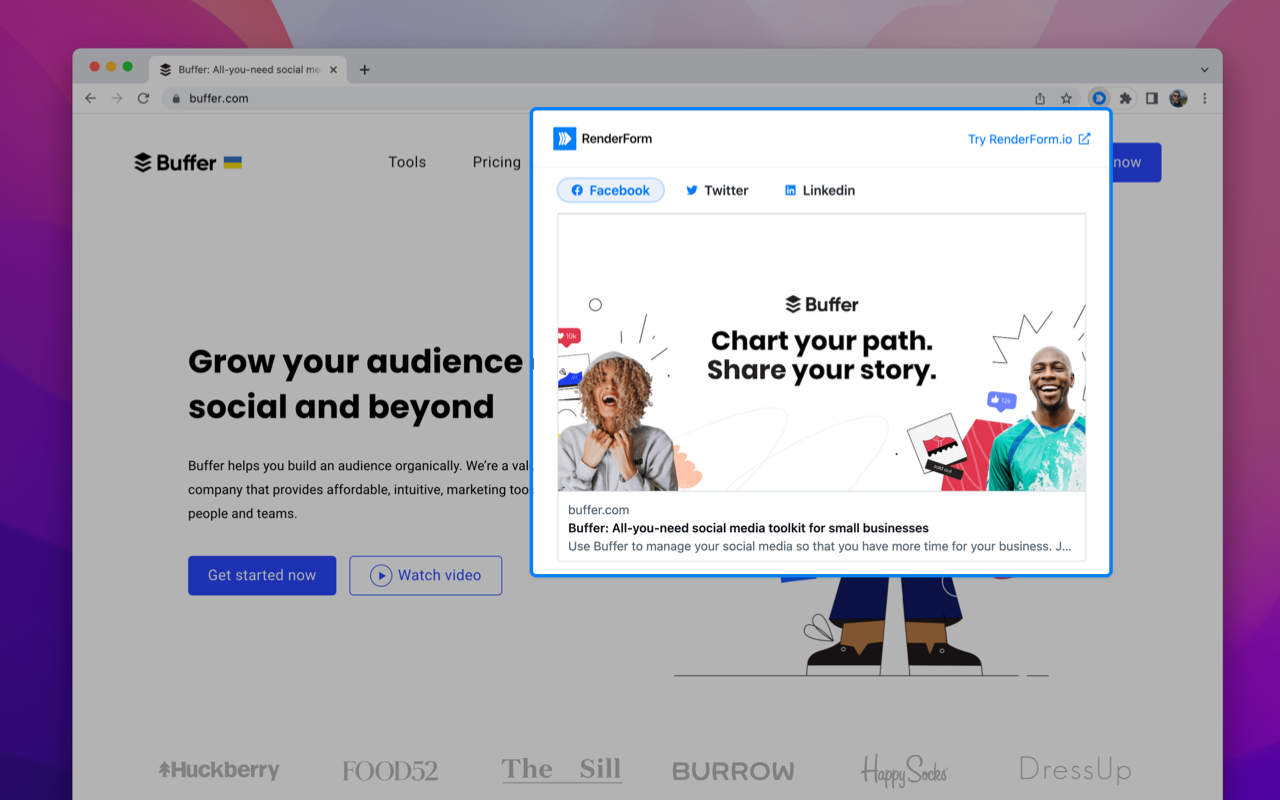Click the back navigation arrow
Viewport: 1280px width, 800px height.
point(90,98)
